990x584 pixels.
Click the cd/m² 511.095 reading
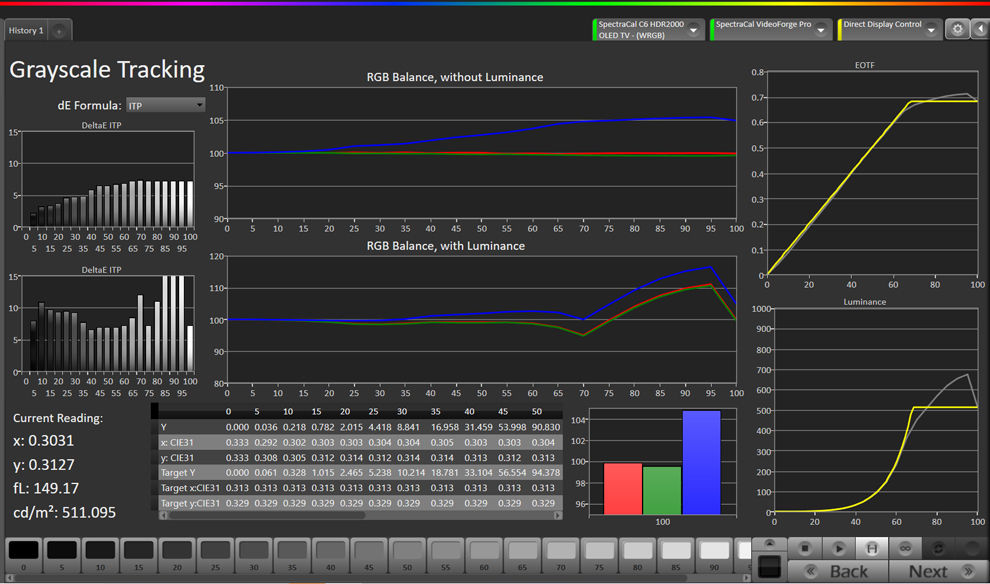click(64, 512)
